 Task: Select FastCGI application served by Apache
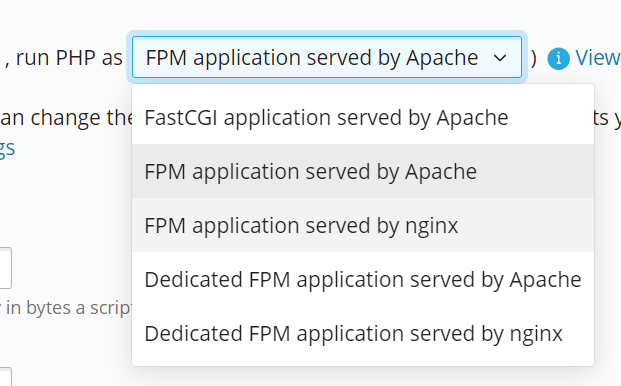[x=363, y=118]
